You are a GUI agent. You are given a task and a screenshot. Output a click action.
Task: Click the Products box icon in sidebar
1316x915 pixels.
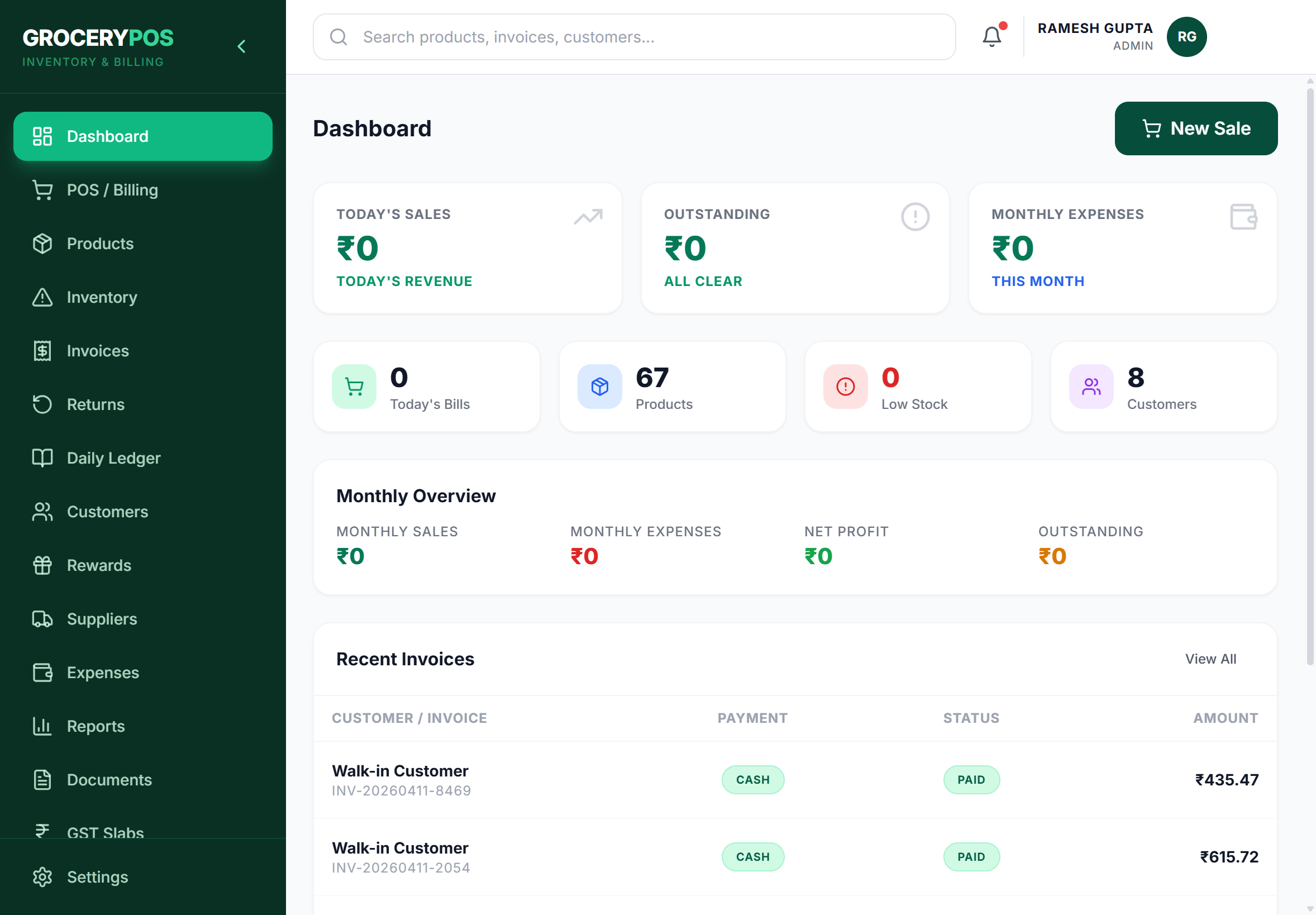[x=42, y=244]
